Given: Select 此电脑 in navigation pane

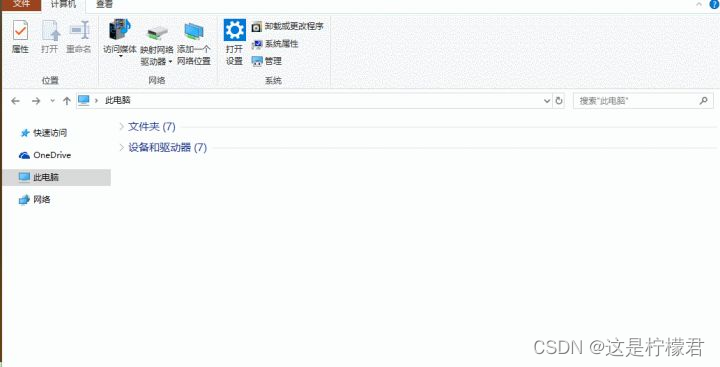Looking at the screenshot, I should [56, 177].
